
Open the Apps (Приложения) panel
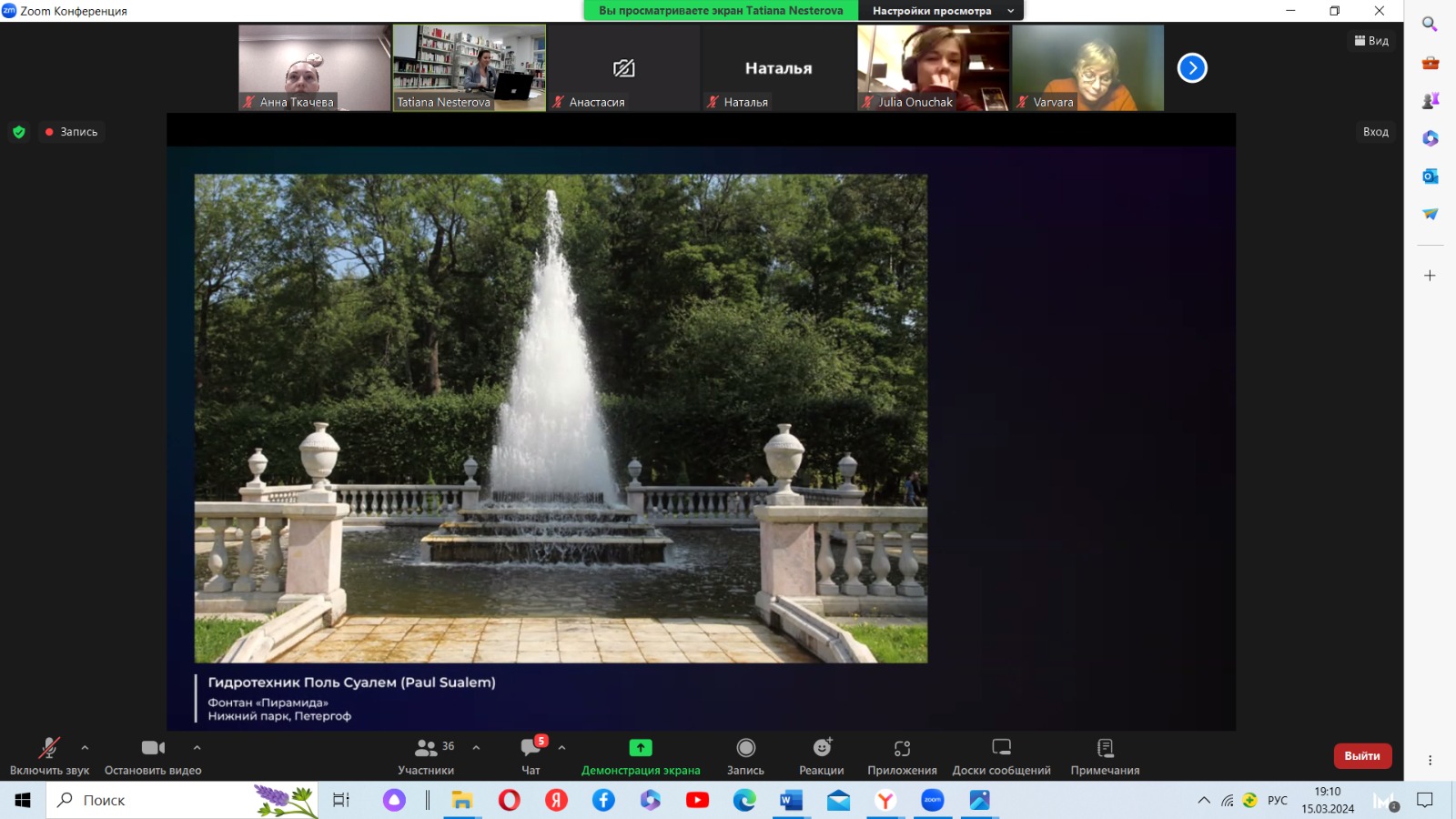902,755
